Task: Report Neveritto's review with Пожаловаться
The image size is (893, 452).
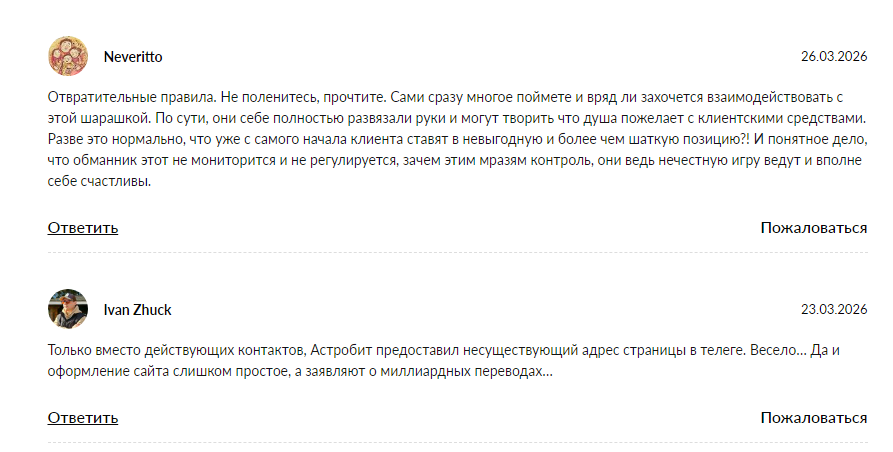Action: point(813,228)
